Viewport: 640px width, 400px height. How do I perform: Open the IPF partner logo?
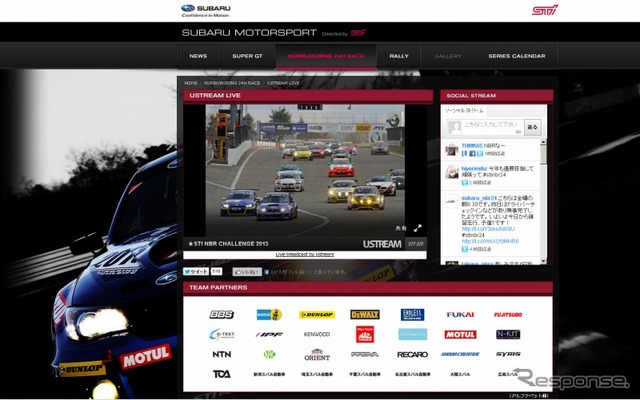pos(269,334)
